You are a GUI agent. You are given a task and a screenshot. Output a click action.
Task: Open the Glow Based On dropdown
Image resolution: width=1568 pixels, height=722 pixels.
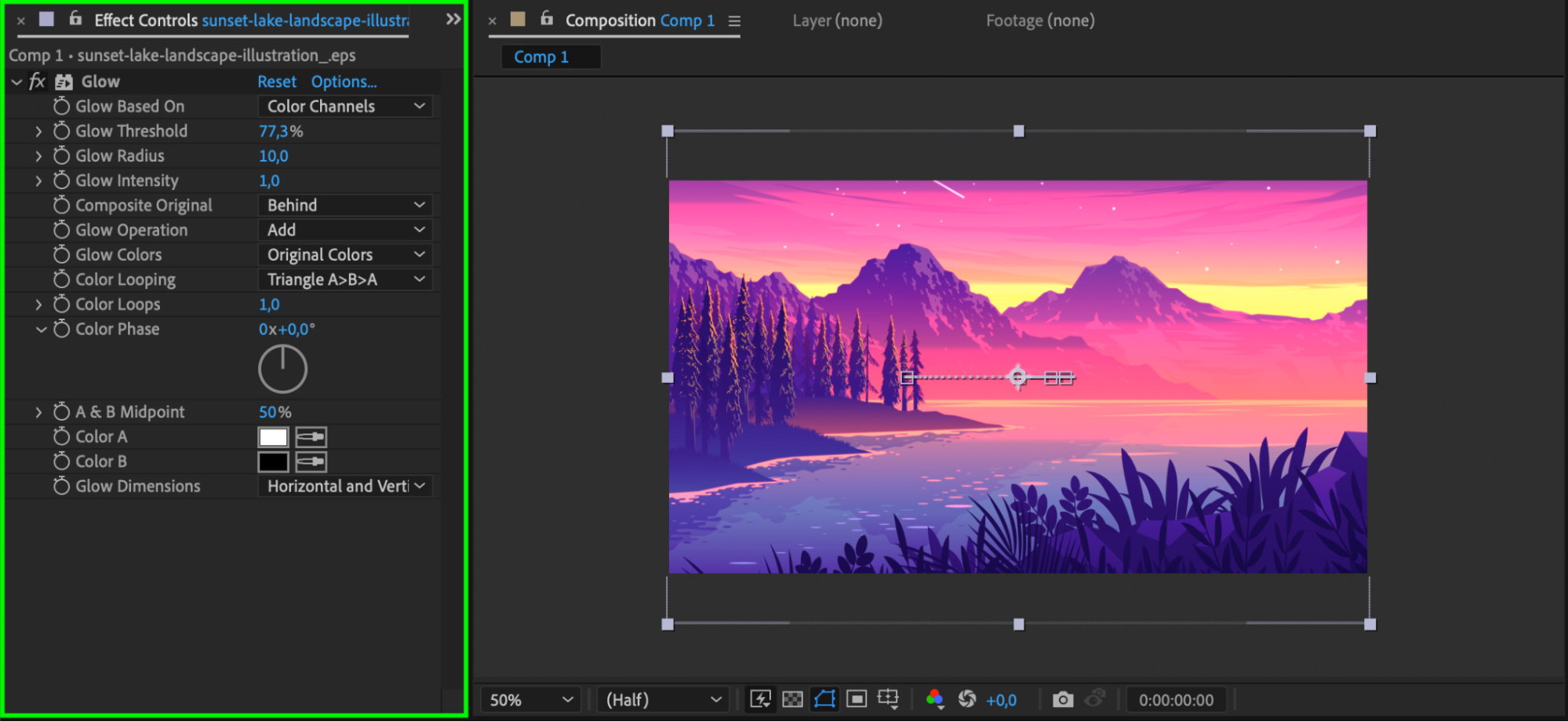(x=345, y=107)
